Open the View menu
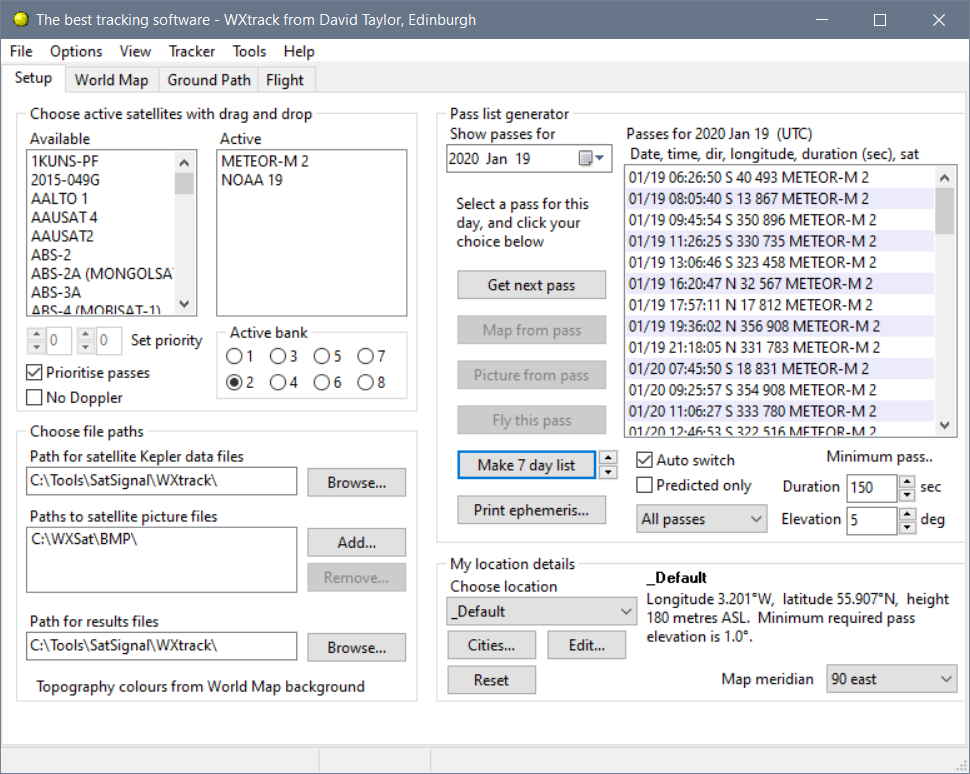 135,51
